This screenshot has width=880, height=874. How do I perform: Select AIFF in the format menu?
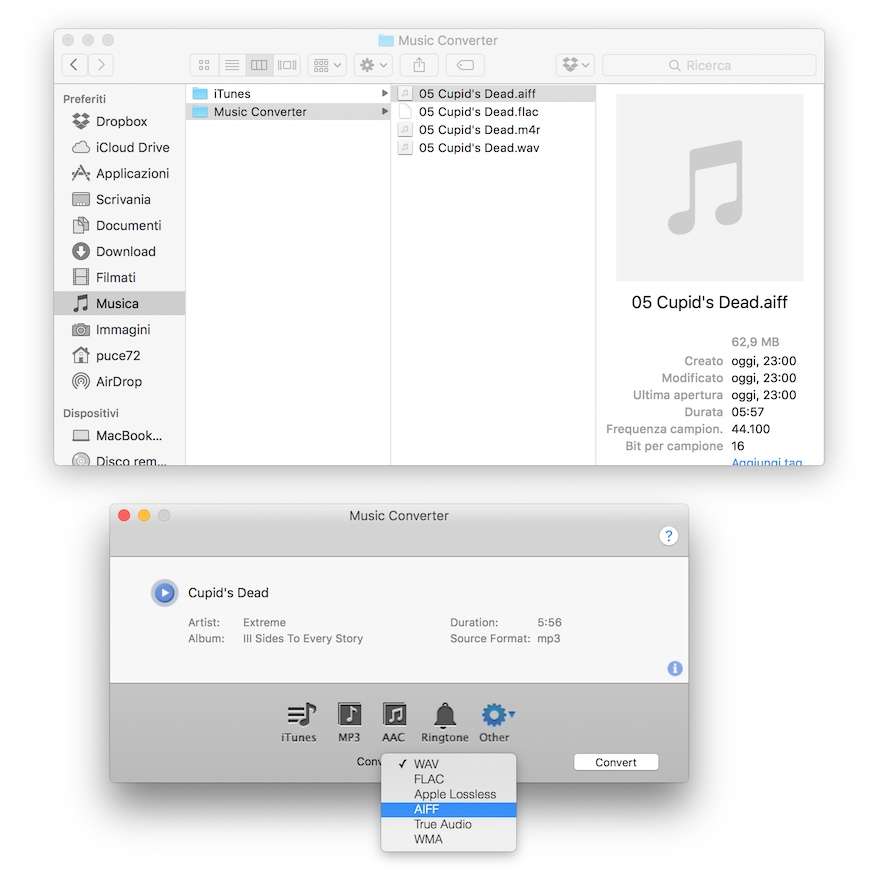click(x=448, y=809)
